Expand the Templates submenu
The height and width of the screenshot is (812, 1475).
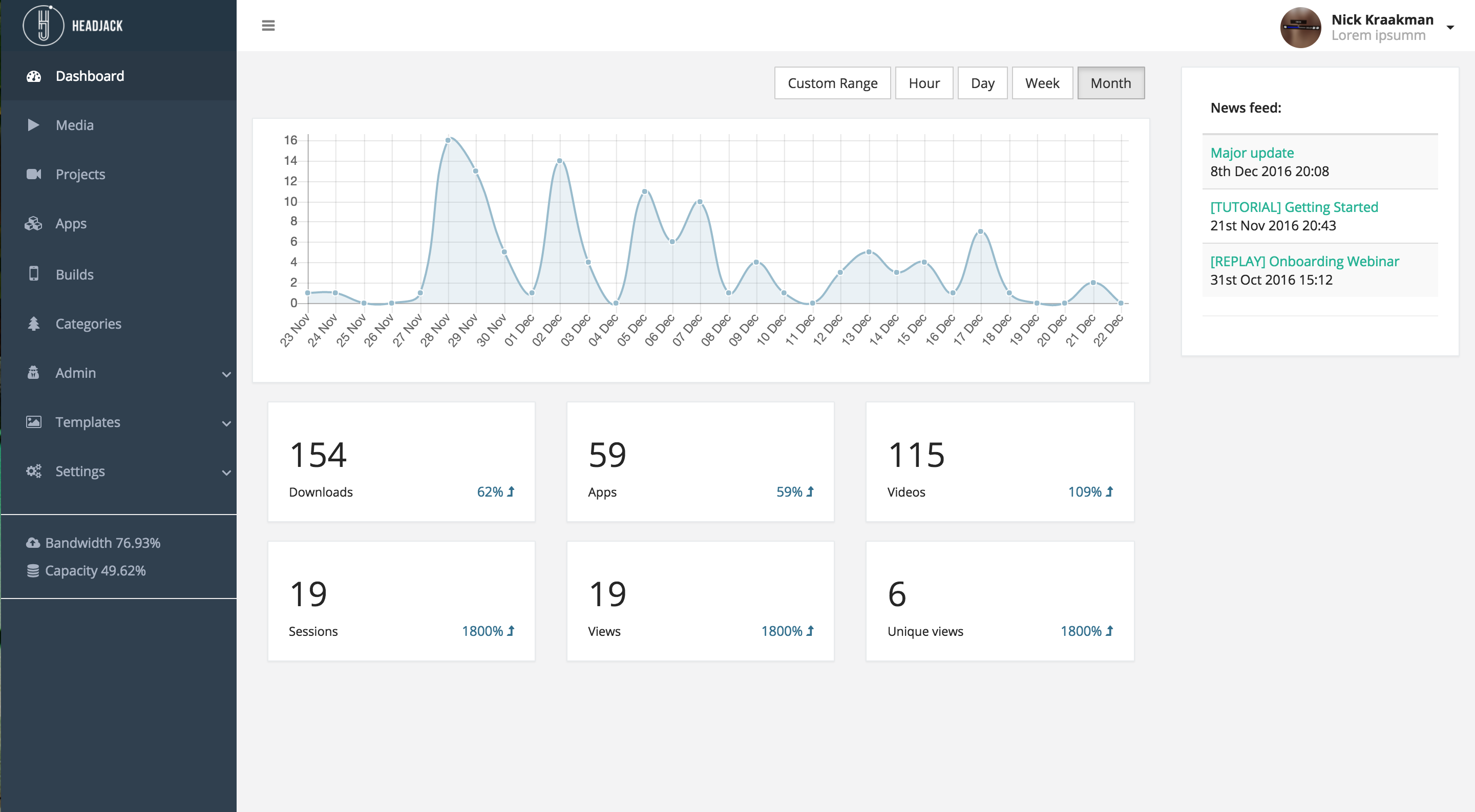coord(226,423)
